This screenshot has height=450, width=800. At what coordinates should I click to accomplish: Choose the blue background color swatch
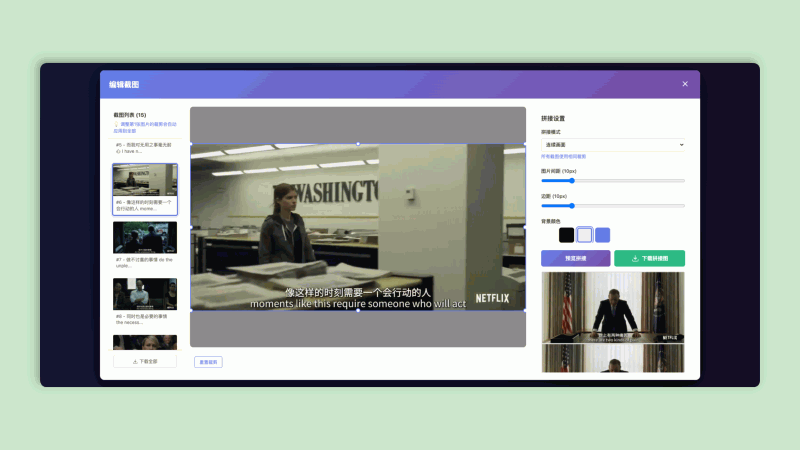[x=603, y=235]
